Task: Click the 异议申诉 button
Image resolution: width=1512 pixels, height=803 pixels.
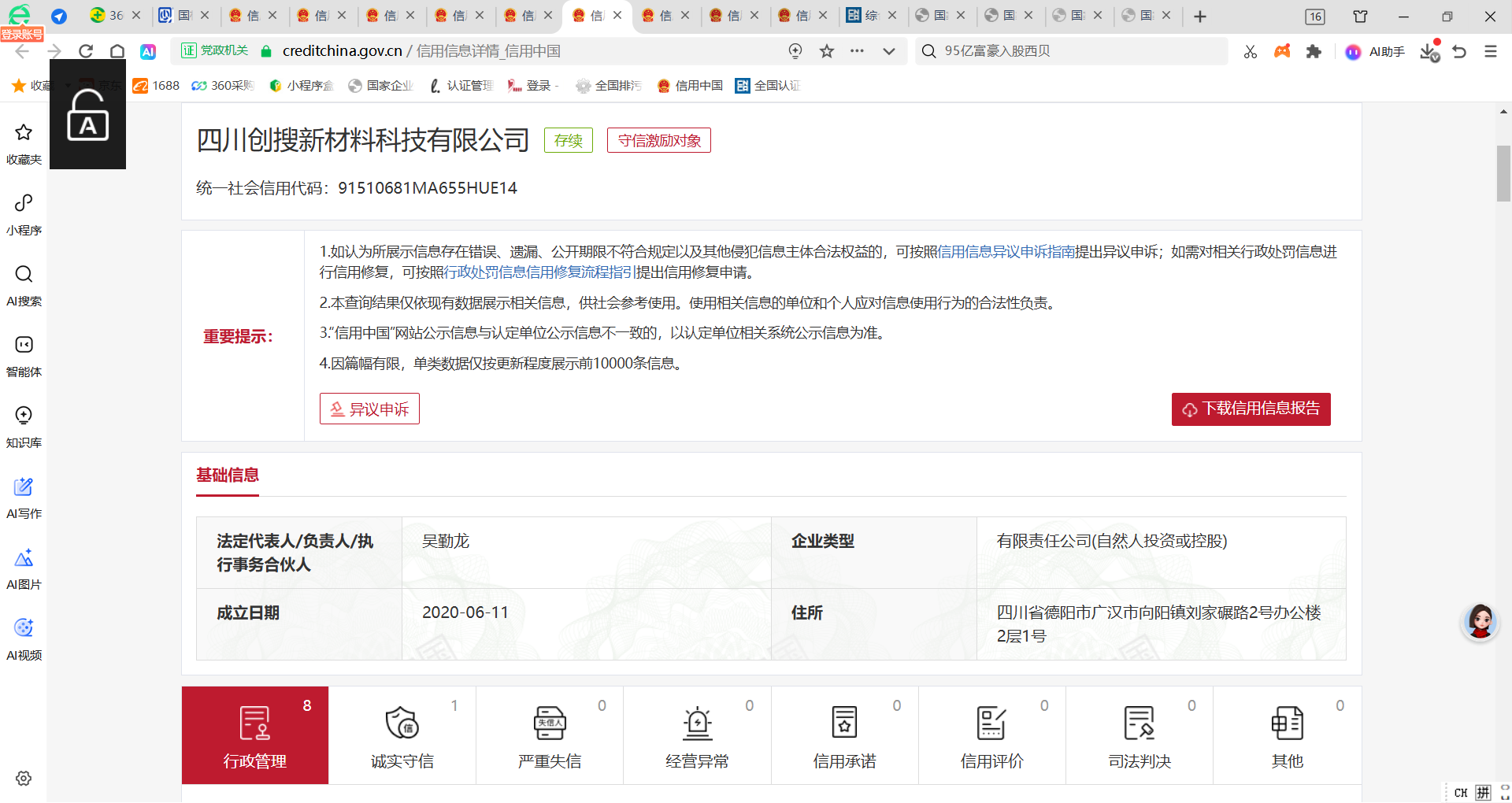Action: pos(369,409)
